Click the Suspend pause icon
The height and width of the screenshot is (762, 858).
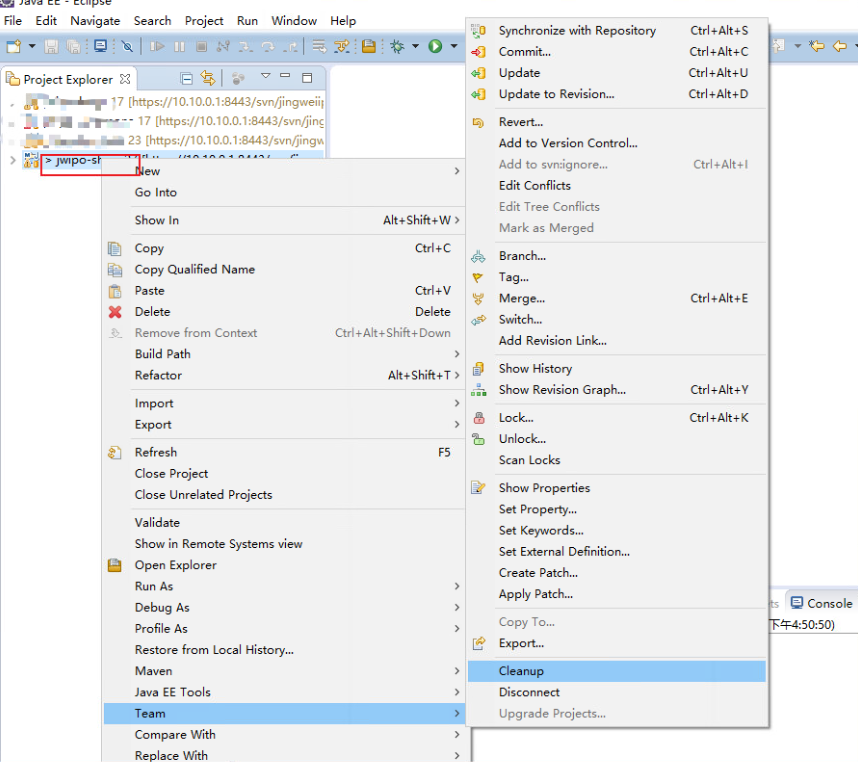pyautogui.click(x=179, y=44)
